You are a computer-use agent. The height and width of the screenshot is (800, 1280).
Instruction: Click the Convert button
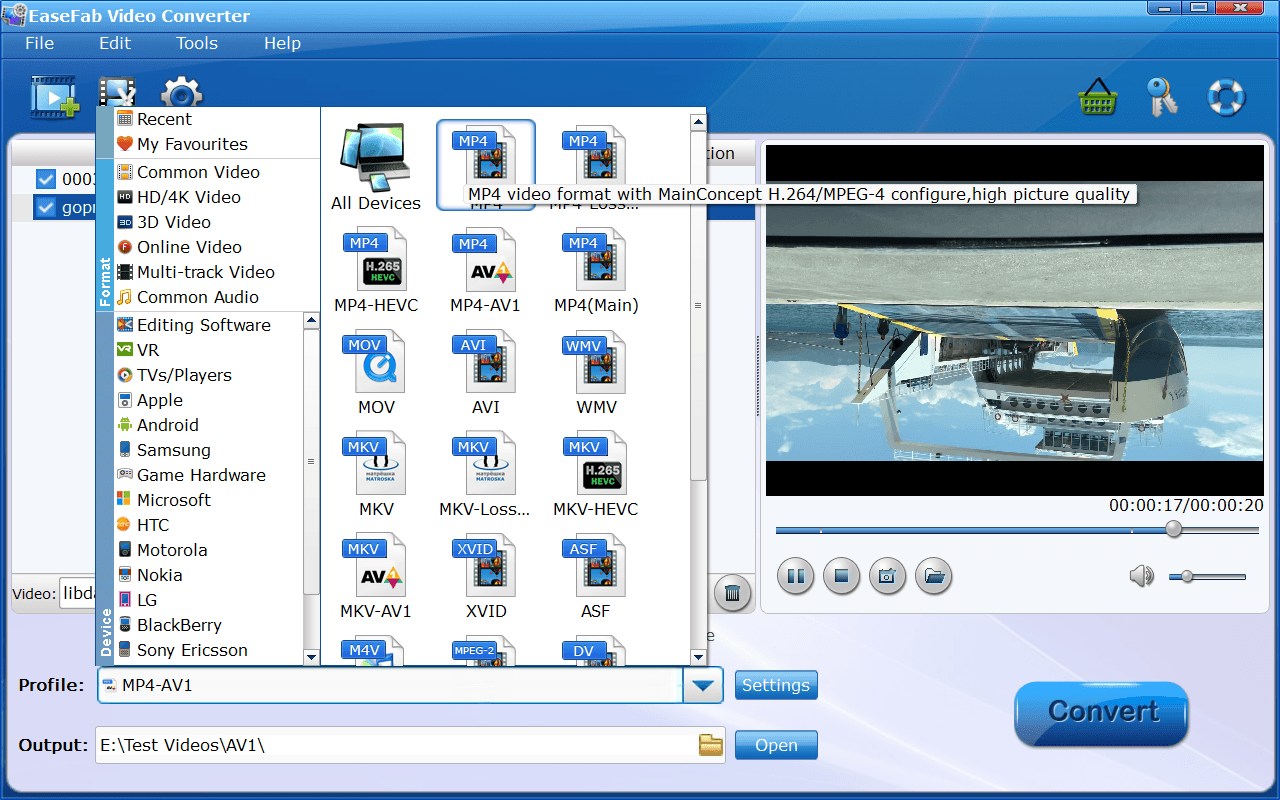[1102, 714]
